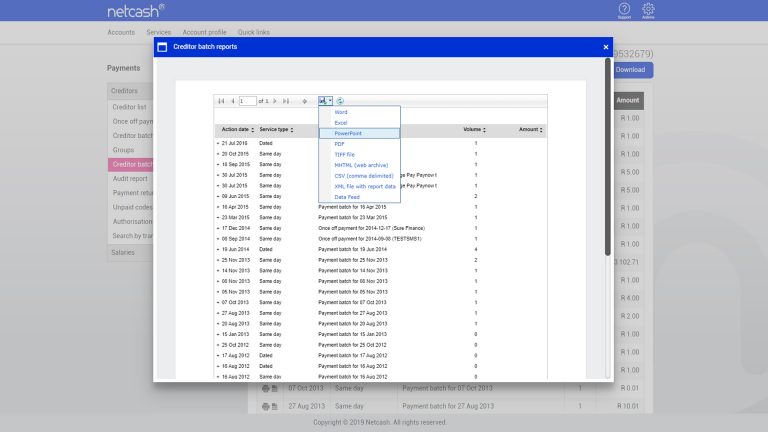Open Support help icon in header
This screenshot has height=432, width=768.
coord(624,10)
